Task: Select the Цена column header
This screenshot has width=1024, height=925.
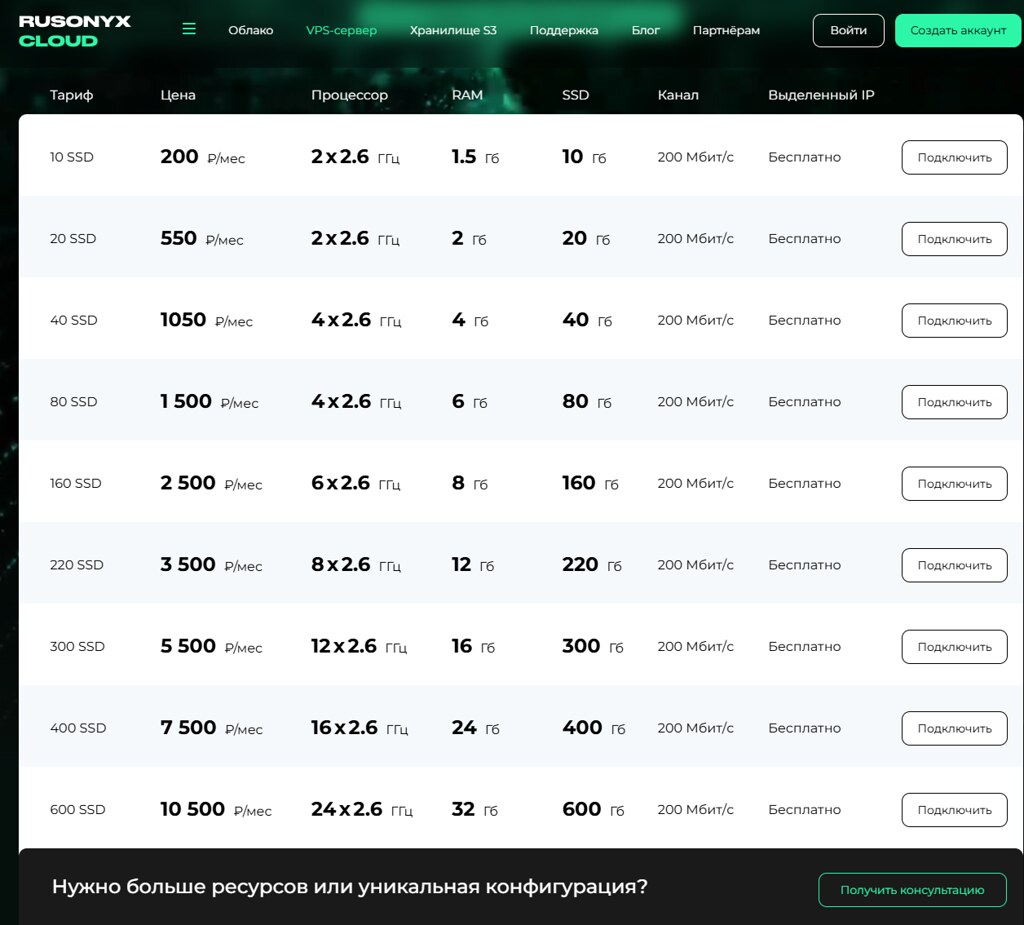Action: coord(178,95)
